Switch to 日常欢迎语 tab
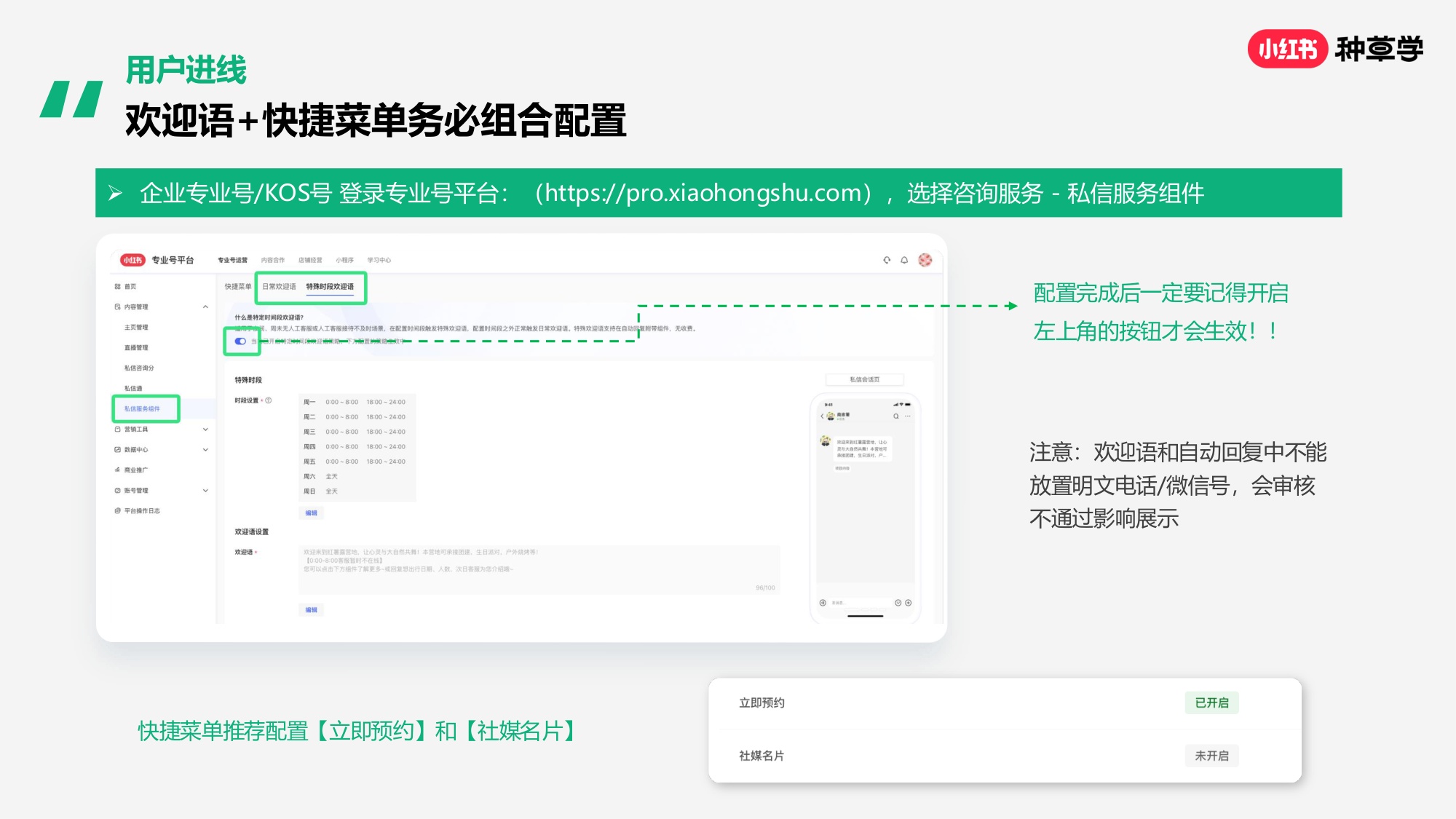1456x819 pixels. click(x=279, y=287)
